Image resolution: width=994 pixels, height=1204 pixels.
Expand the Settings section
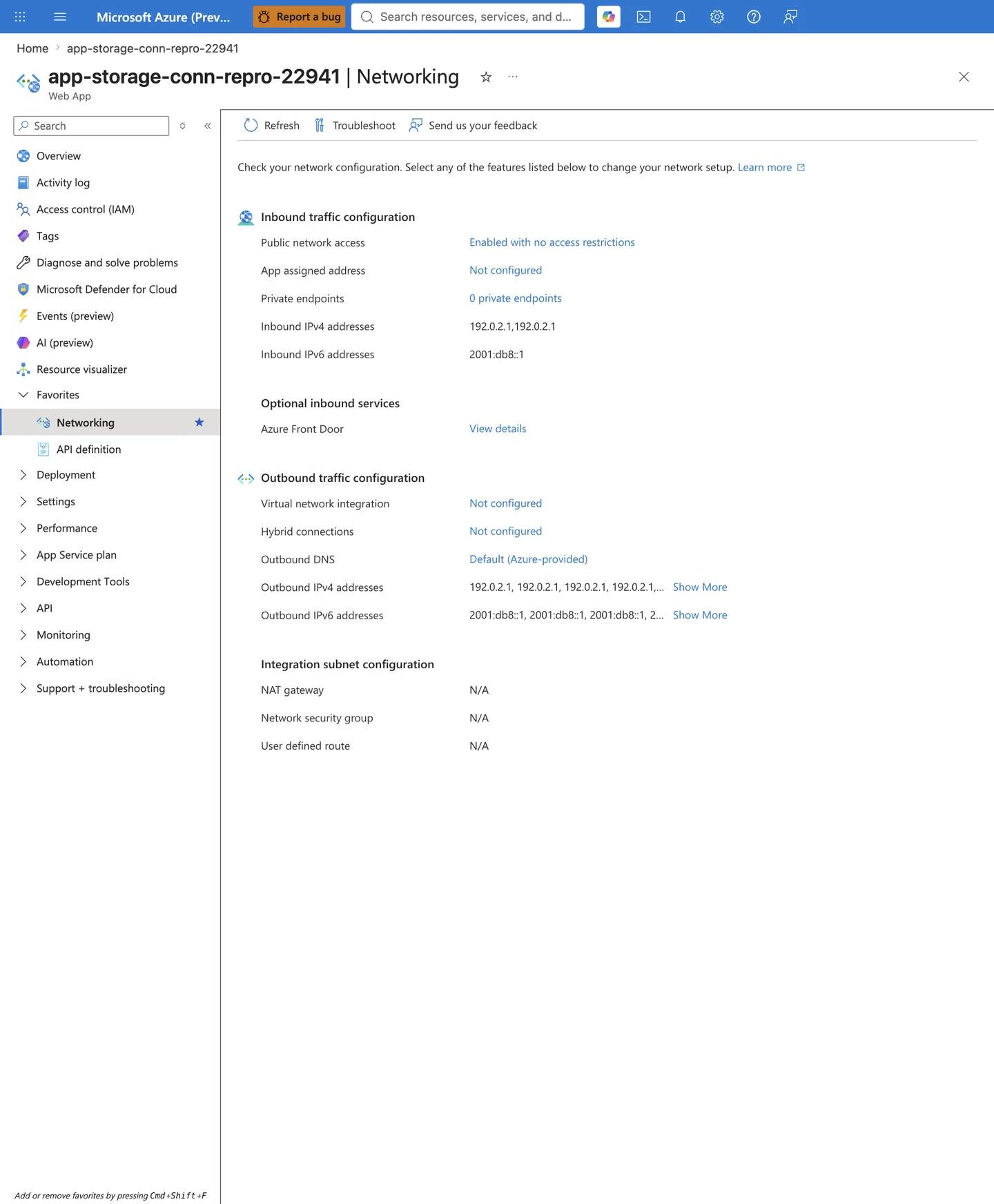23,501
